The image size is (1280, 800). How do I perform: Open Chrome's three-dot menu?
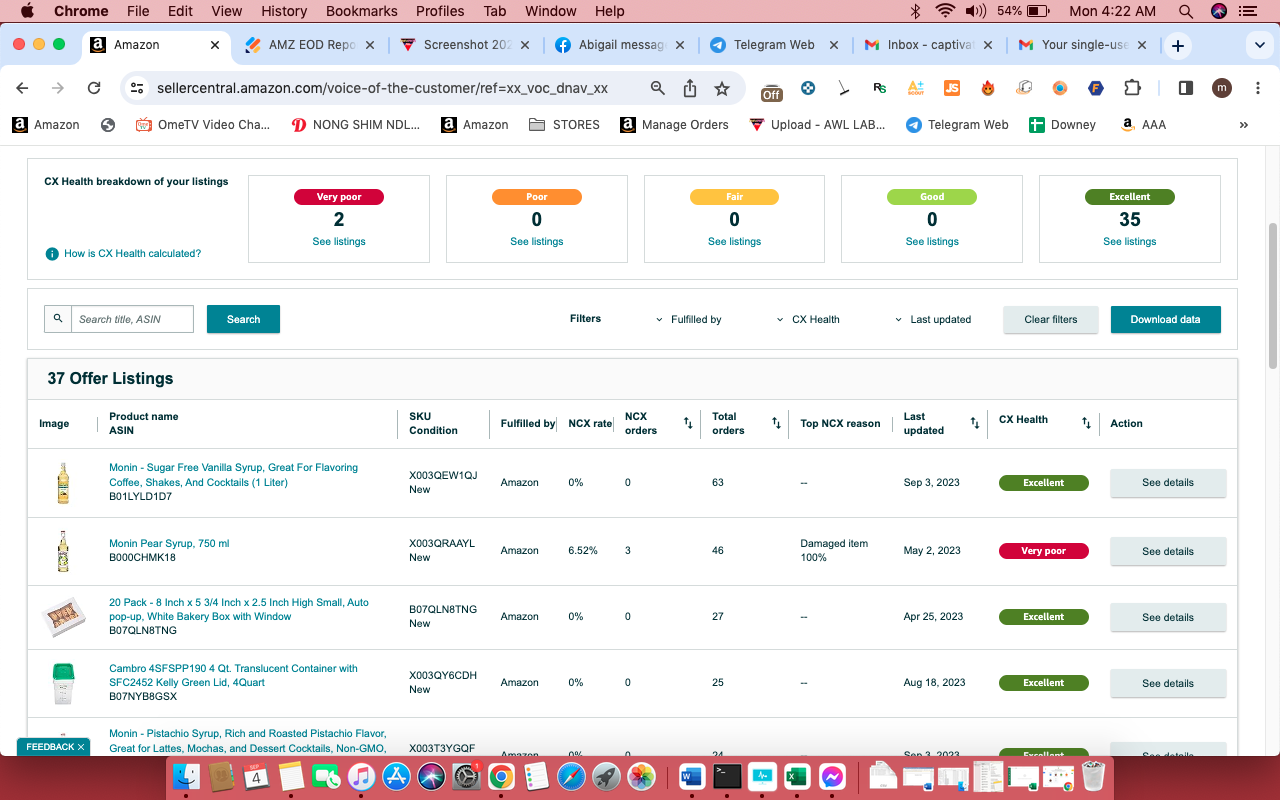1256,88
